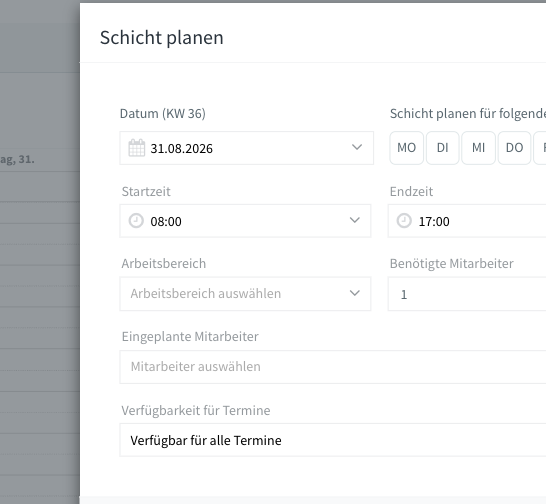
Task: Click the 17:00 end time field
Action: coord(467,221)
